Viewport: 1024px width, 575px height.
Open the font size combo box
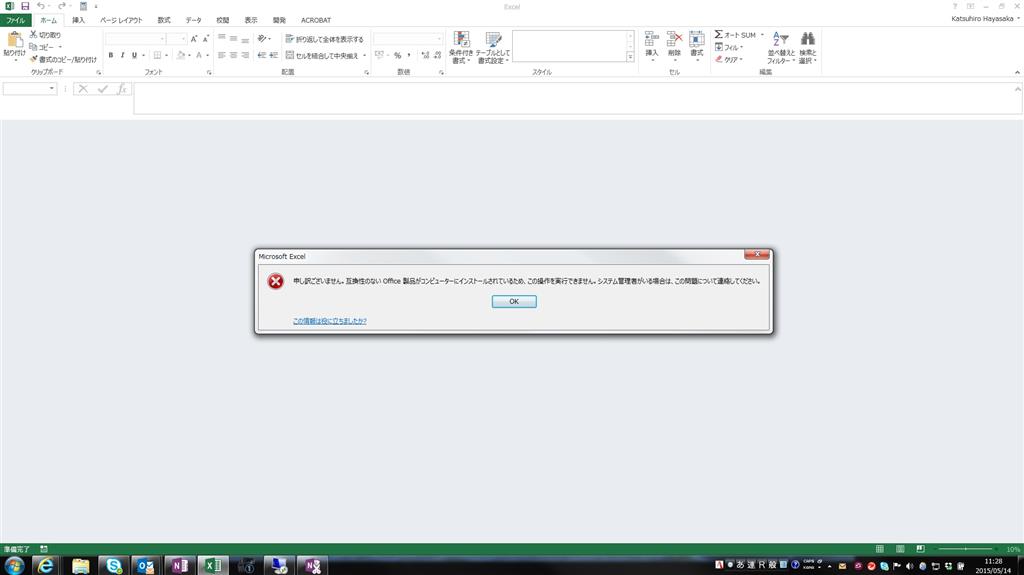[176, 39]
